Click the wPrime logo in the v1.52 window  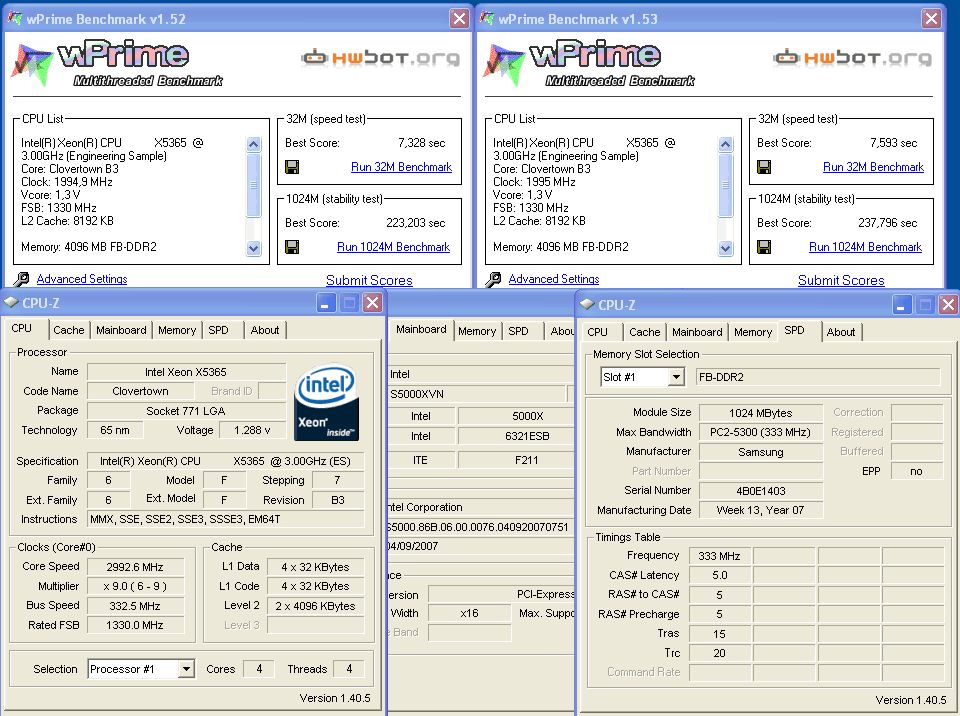[x=117, y=64]
